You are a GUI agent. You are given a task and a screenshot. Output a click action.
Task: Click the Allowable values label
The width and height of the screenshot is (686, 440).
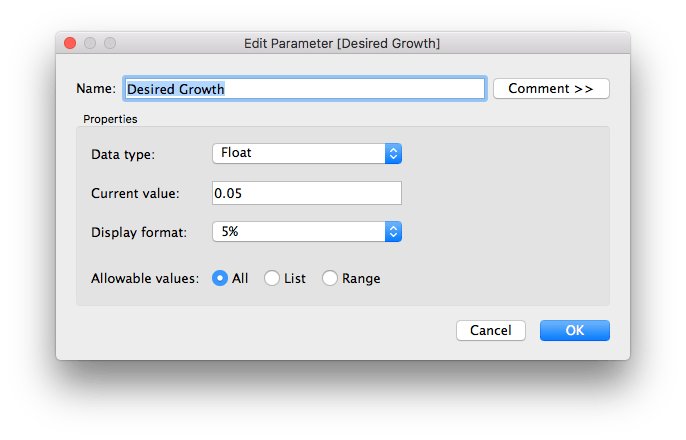[x=145, y=279]
